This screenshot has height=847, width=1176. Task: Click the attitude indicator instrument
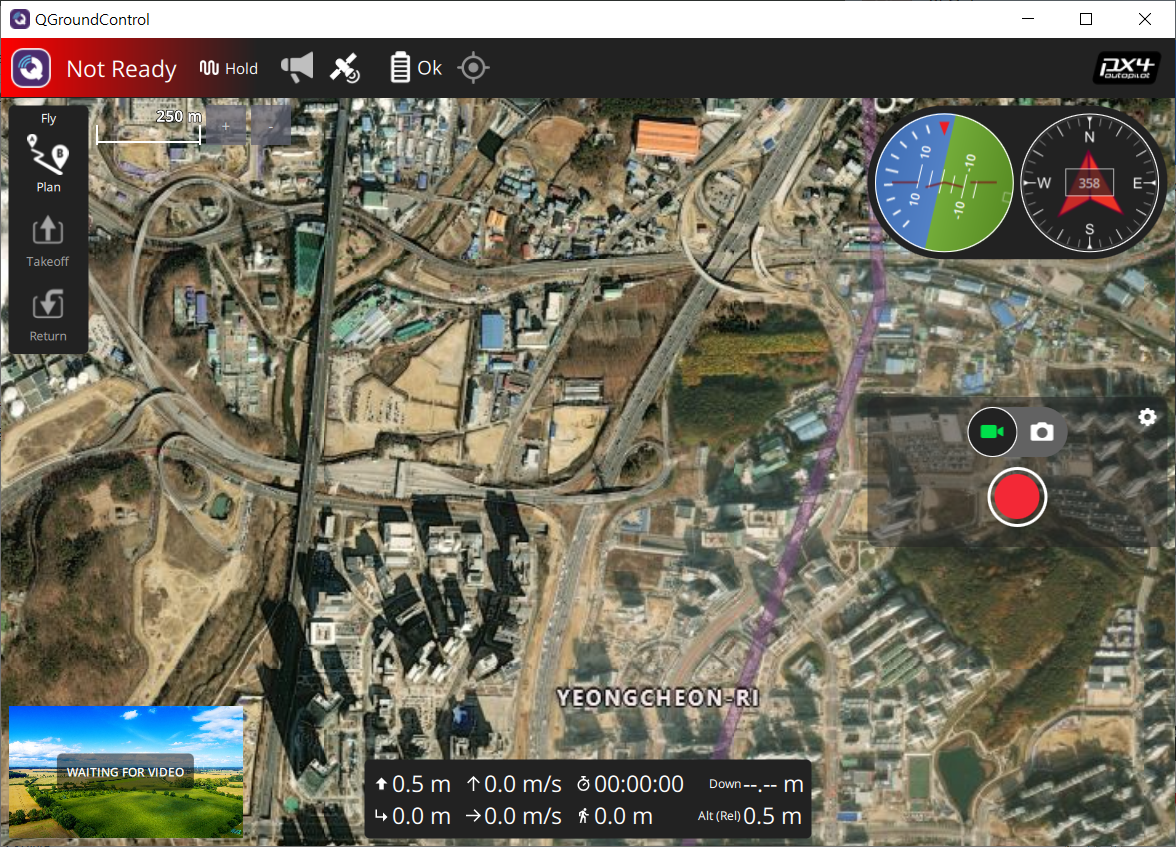(x=943, y=183)
